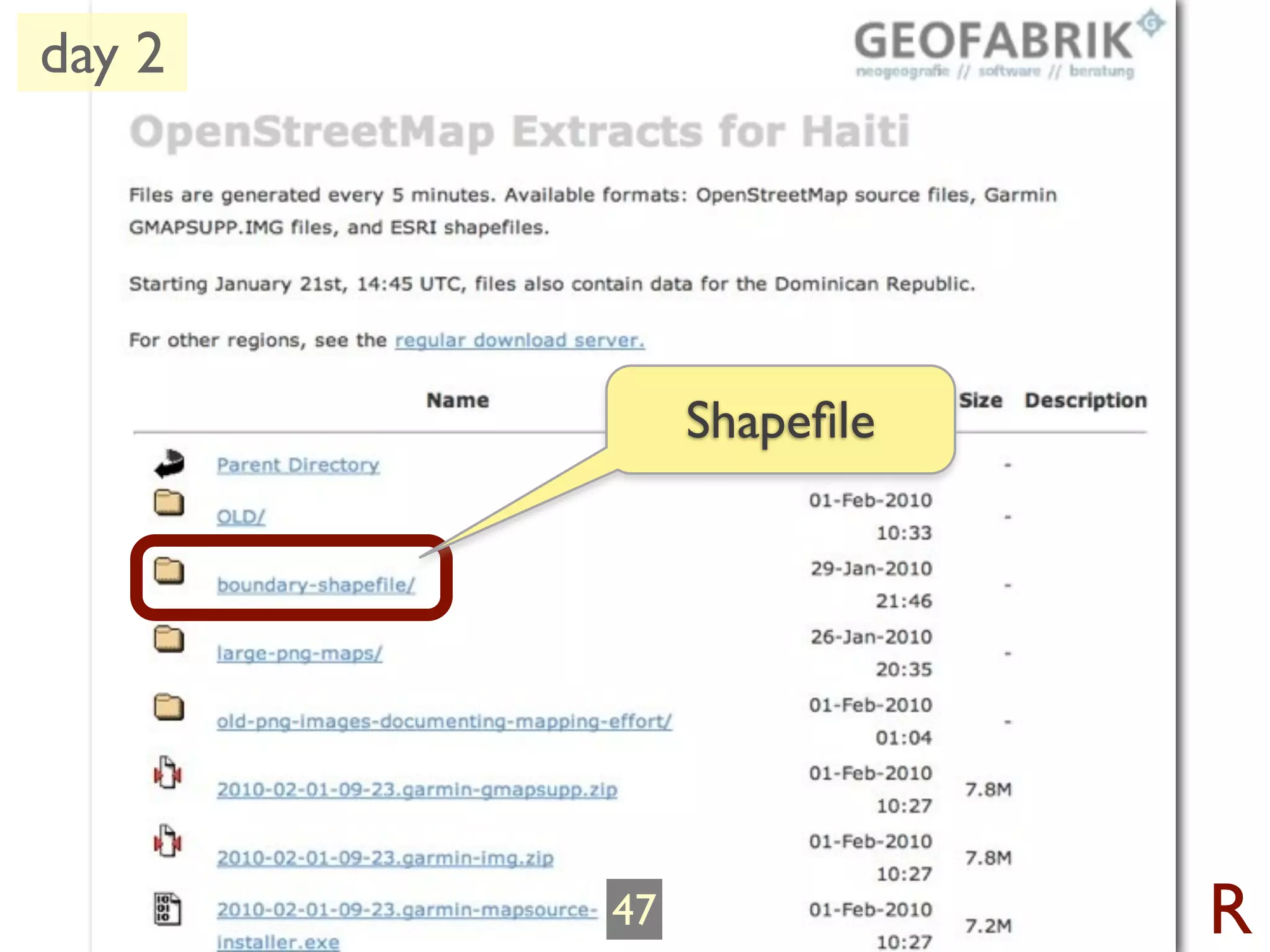Click the zip icon beside garmin-img.zip

tap(167, 840)
